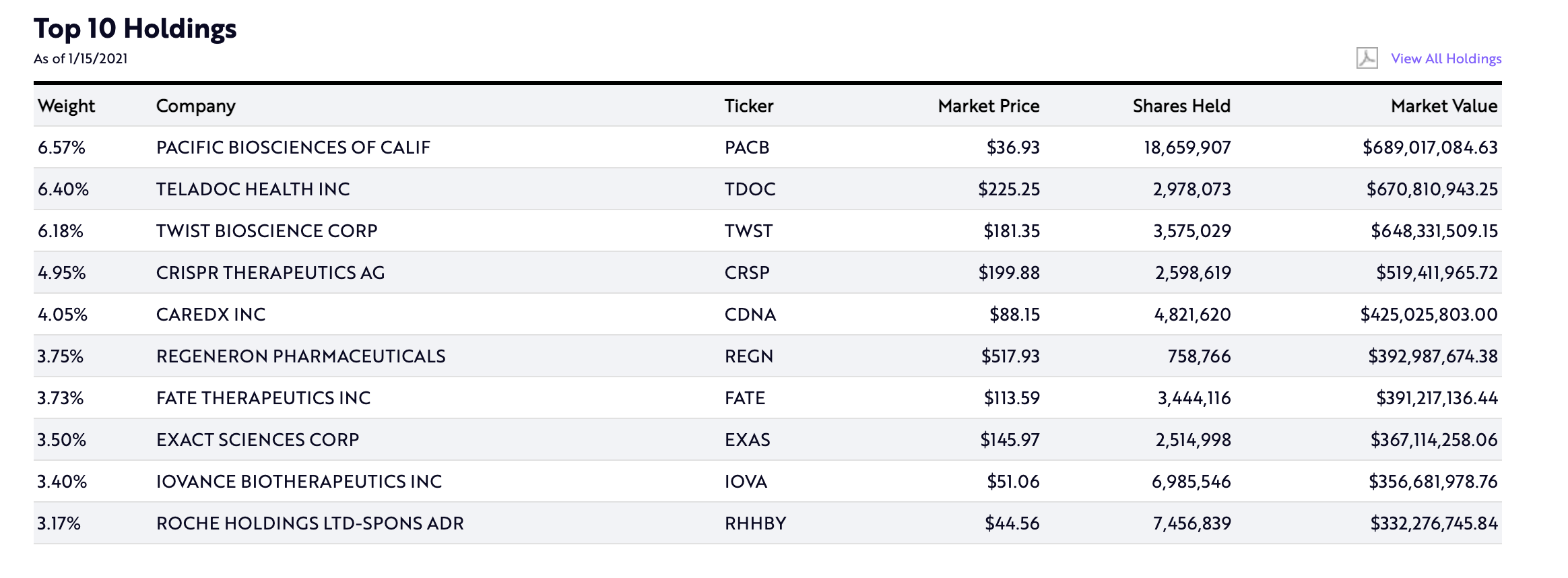
Task: Select Roche Holdings LTD-SPONS ADR name
Action: [x=310, y=523]
